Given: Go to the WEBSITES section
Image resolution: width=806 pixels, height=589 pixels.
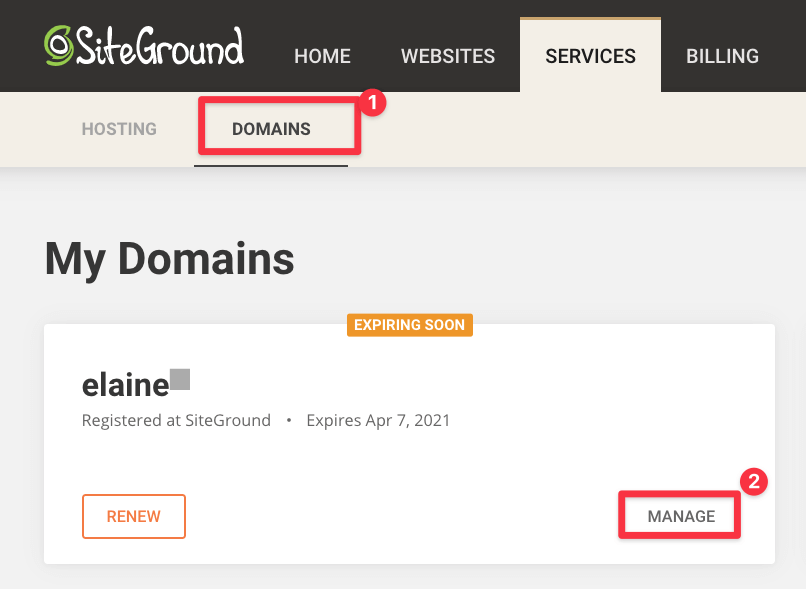Looking at the screenshot, I should click(x=448, y=56).
